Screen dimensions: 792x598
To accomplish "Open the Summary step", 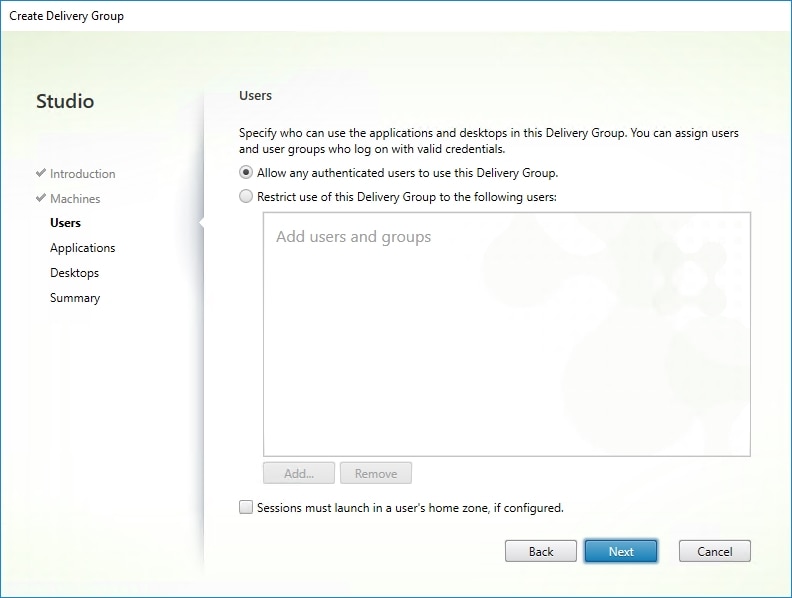I will 75,298.
